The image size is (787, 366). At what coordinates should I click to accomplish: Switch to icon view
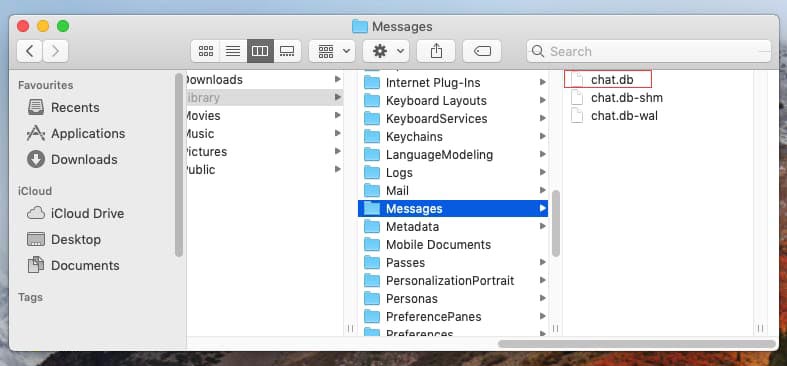pyautogui.click(x=206, y=51)
